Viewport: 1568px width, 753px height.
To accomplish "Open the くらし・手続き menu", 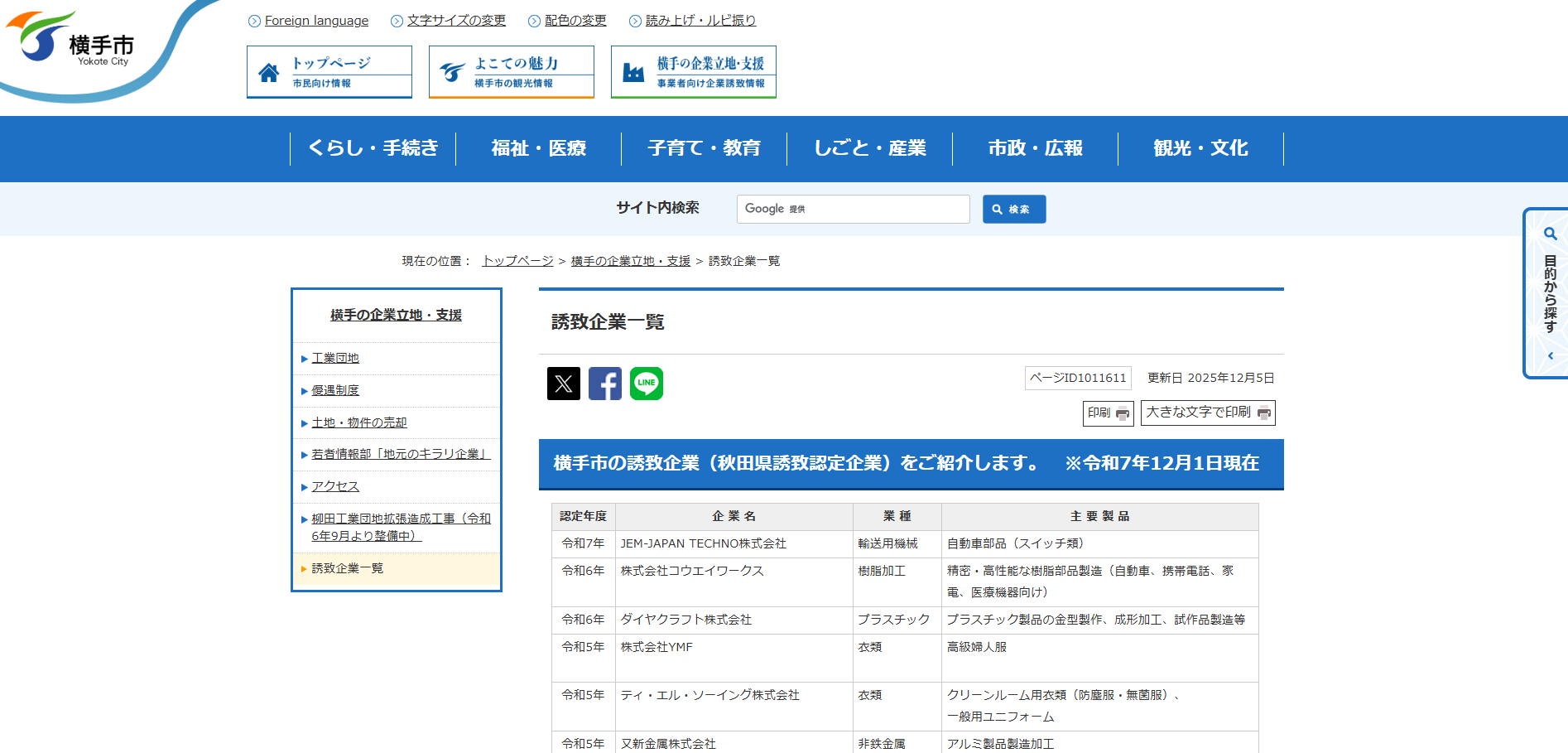I will [373, 148].
